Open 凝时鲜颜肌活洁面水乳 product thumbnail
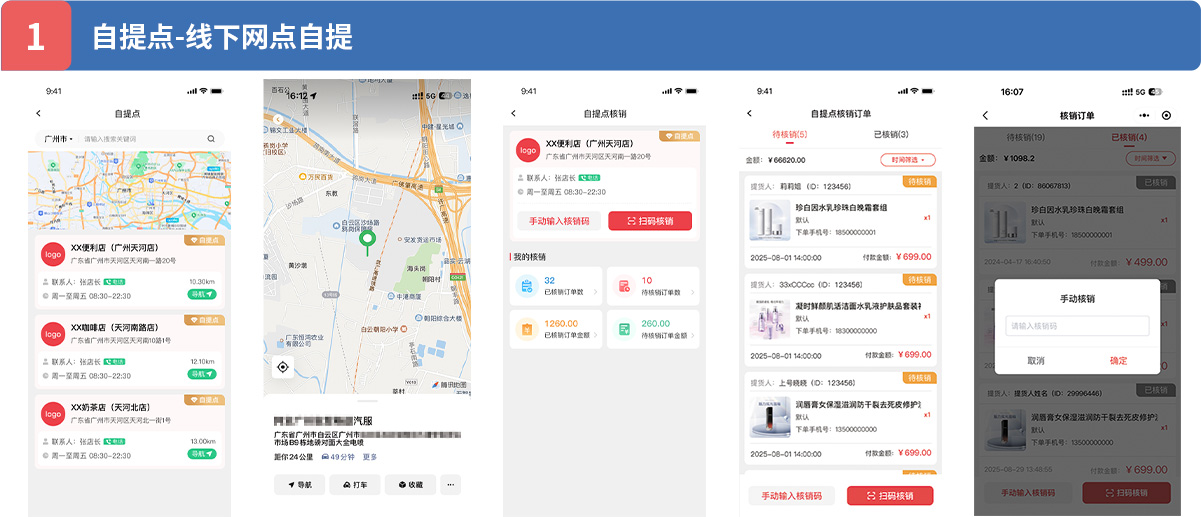This screenshot has width=1201, height=517. coord(768,318)
